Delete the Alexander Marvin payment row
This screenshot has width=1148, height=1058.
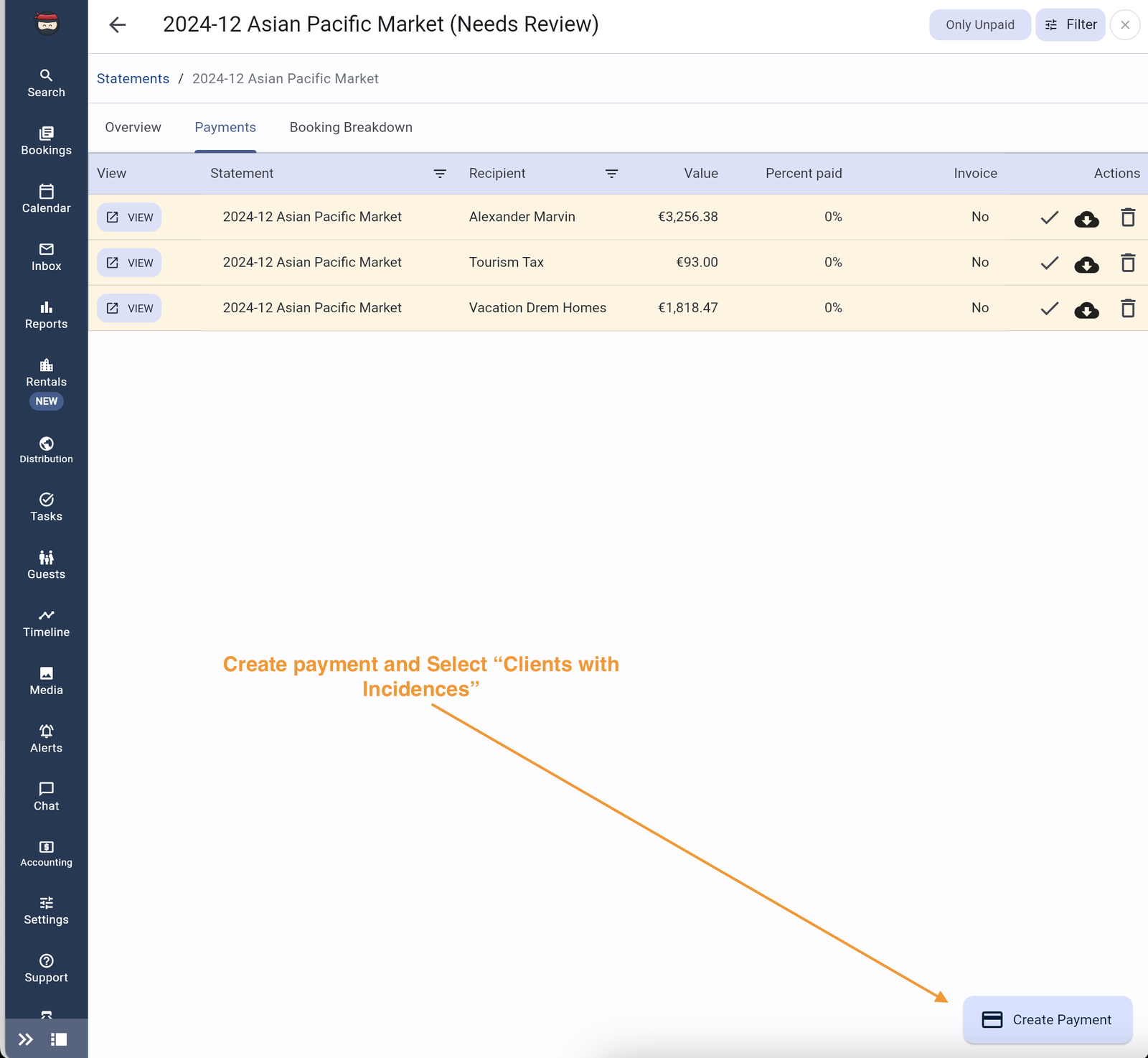tap(1127, 217)
